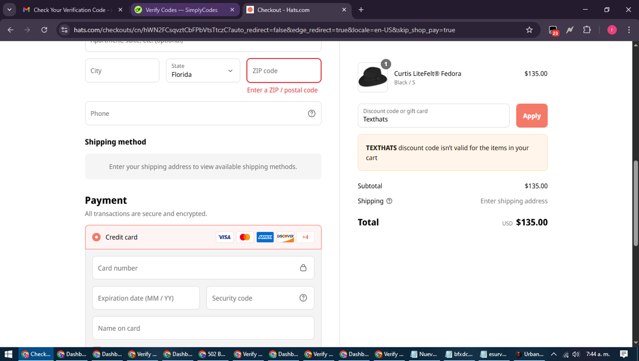Viewport: 639px width, 361px height.
Task: Click the Visa card logo
Action: (224, 237)
